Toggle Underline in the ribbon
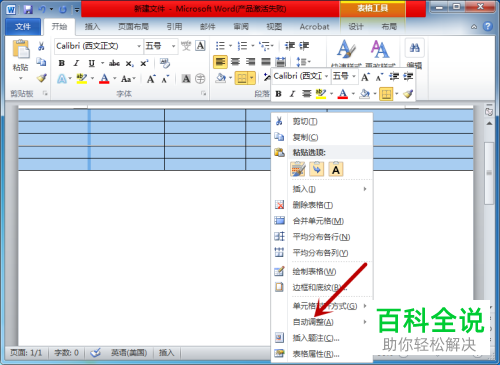The width and height of the screenshot is (500, 365). tap(91, 63)
